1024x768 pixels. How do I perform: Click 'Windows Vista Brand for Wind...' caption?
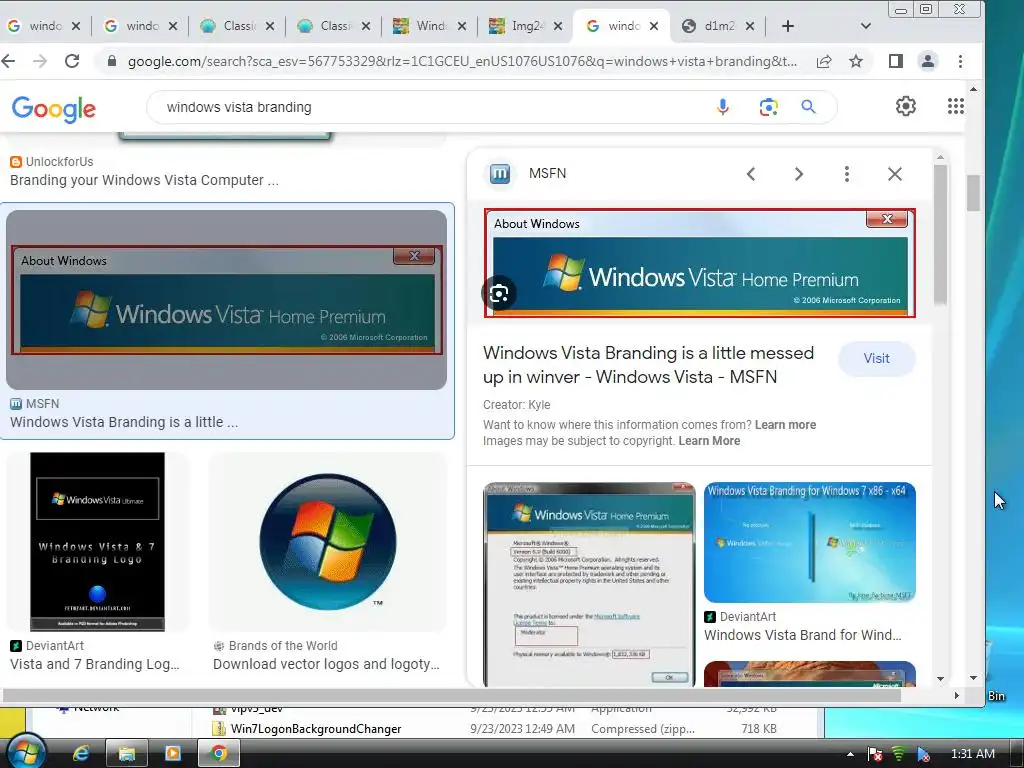point(803,635)
